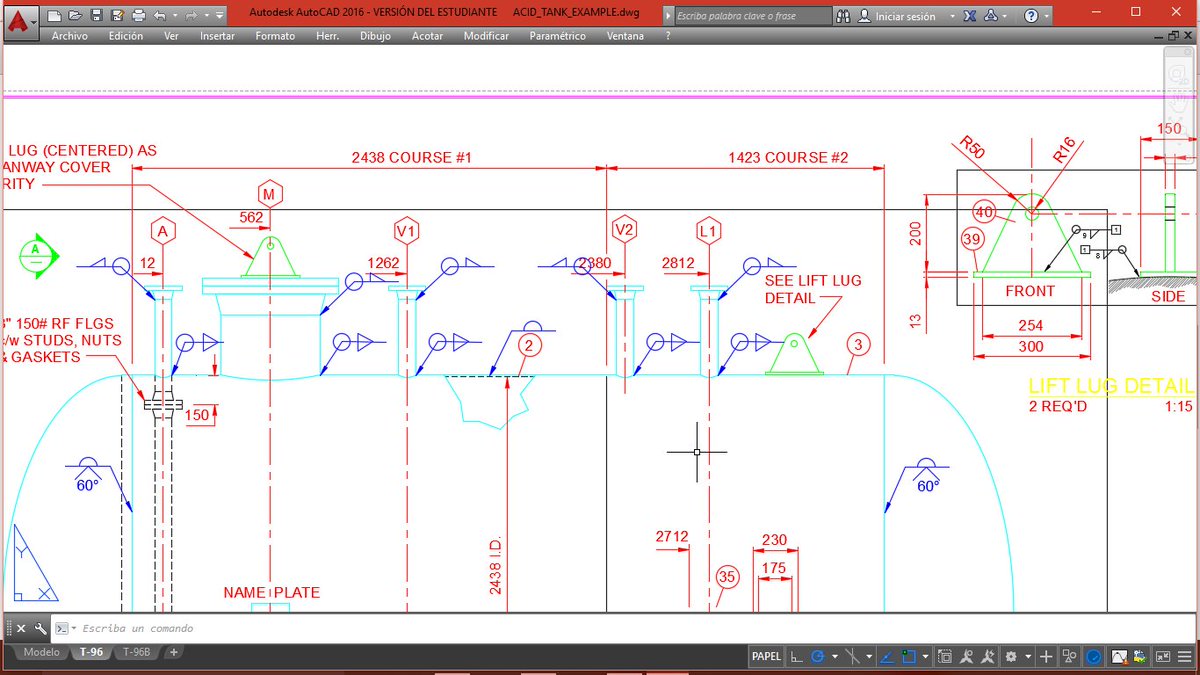Open the question mark help menu
This screenshot has height=675, width=1200.
point(667,36)
